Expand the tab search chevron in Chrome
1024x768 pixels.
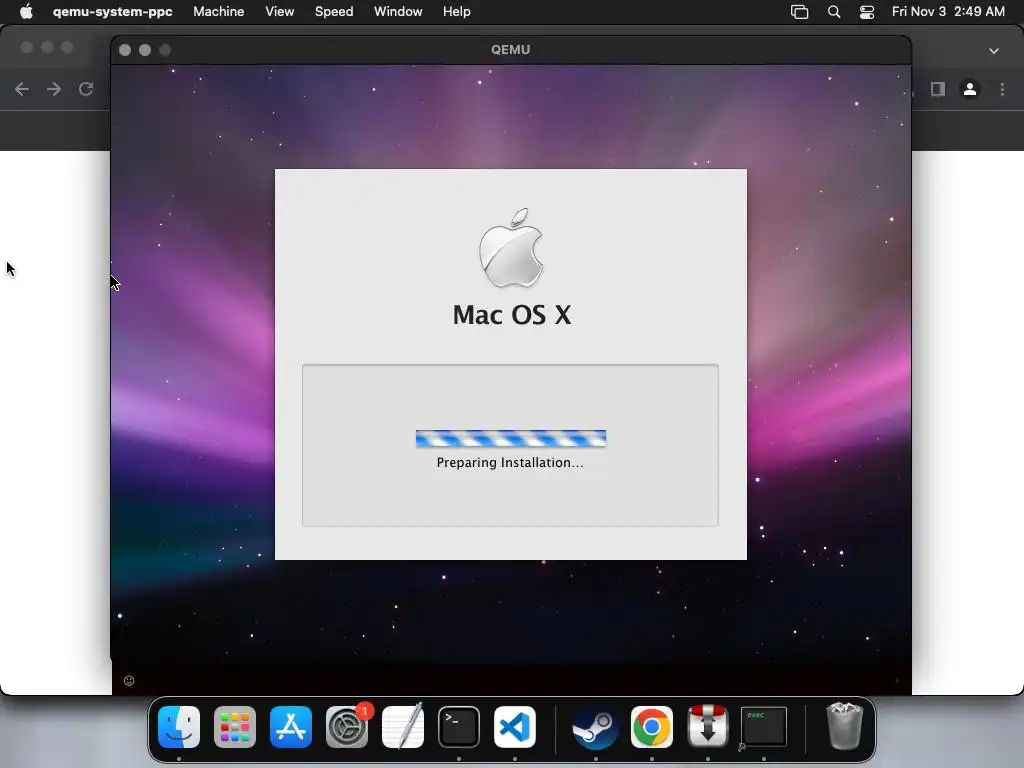coord(993,50)
